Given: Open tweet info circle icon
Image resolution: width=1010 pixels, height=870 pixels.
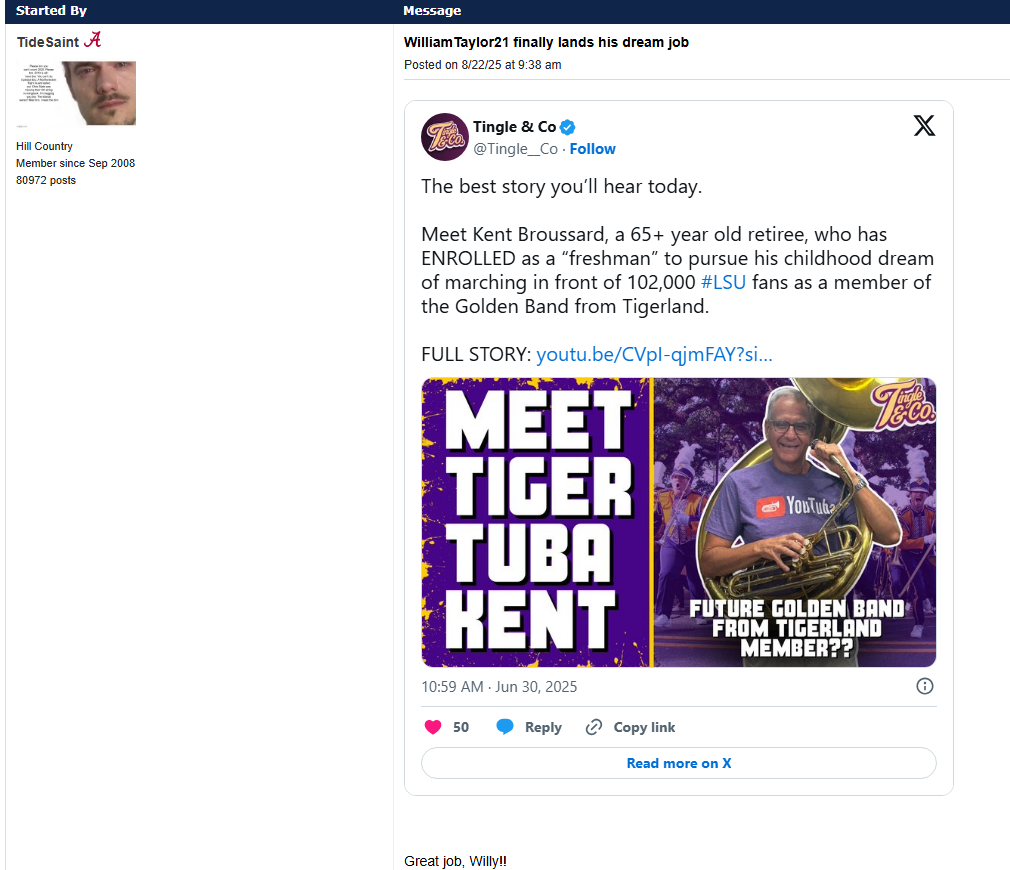Looking at the screenshot, I should coord(924,686).
